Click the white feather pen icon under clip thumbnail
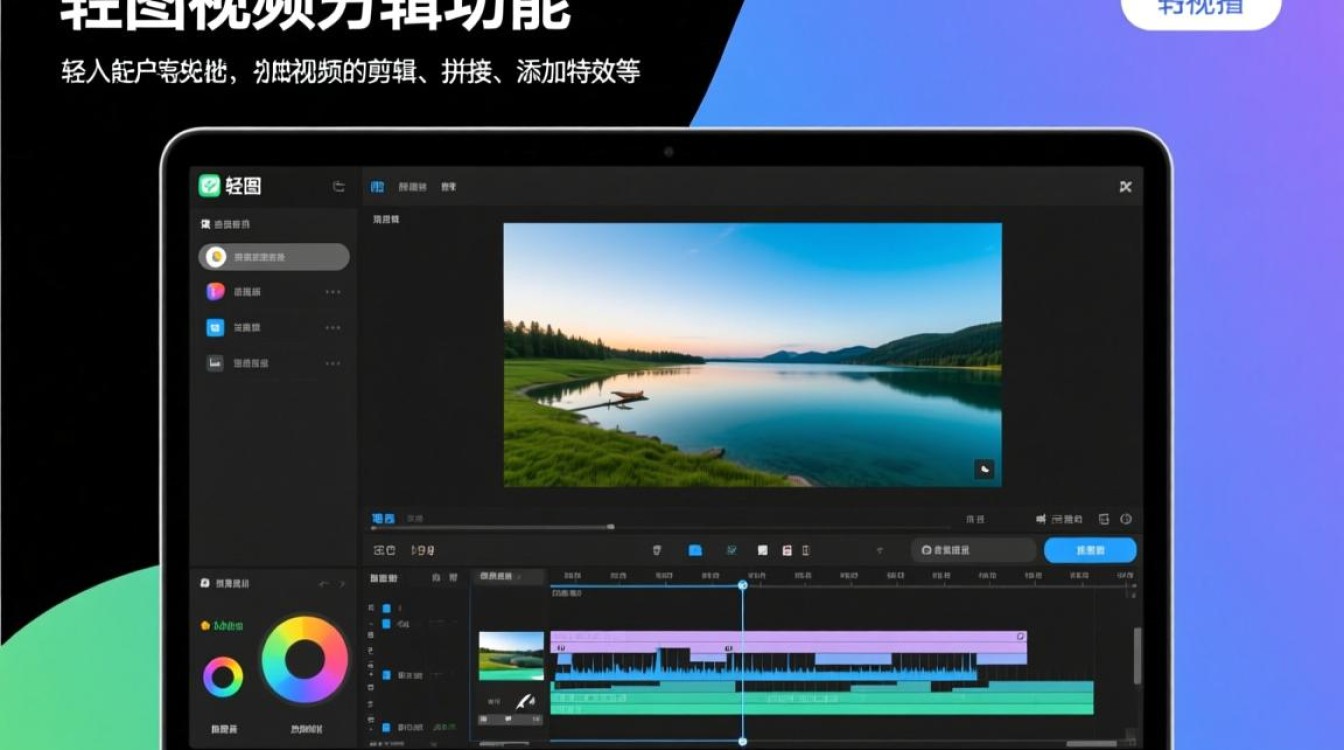 click(x=525, y=702)
